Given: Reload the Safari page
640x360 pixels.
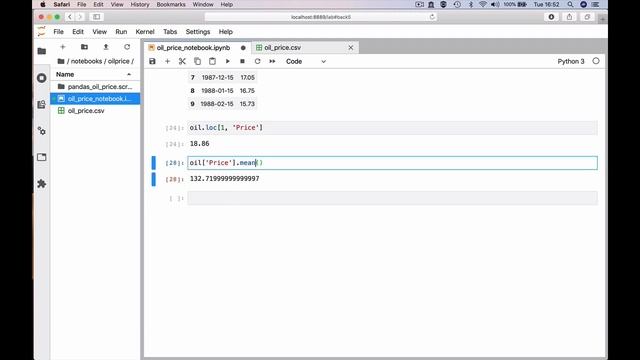Looking at the screenshot, I should pos(432,17).
